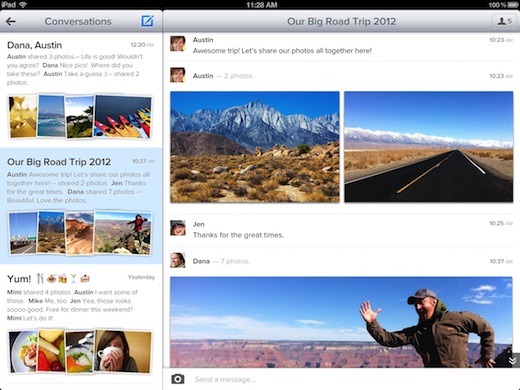Open the woman drinking coffee thumbnail in Yum!

click(x=123, y=351)
